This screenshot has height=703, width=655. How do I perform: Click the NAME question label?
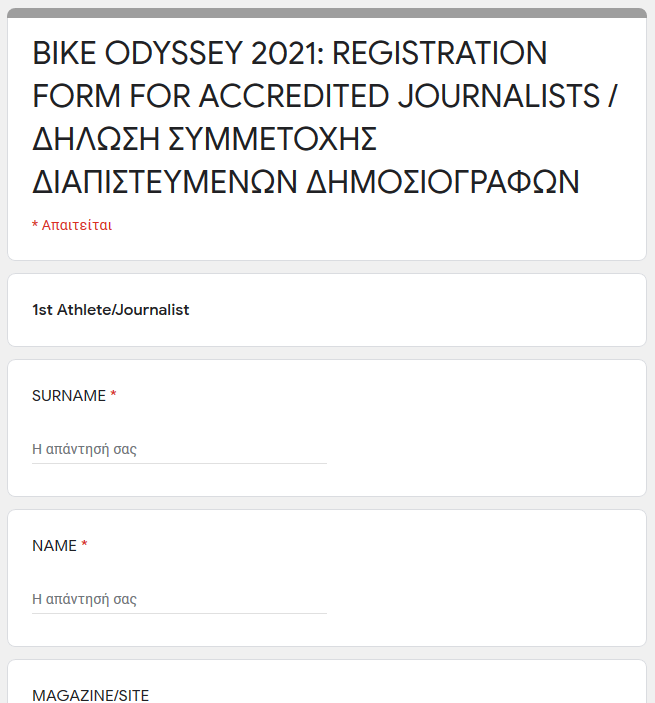coord(54,546)
